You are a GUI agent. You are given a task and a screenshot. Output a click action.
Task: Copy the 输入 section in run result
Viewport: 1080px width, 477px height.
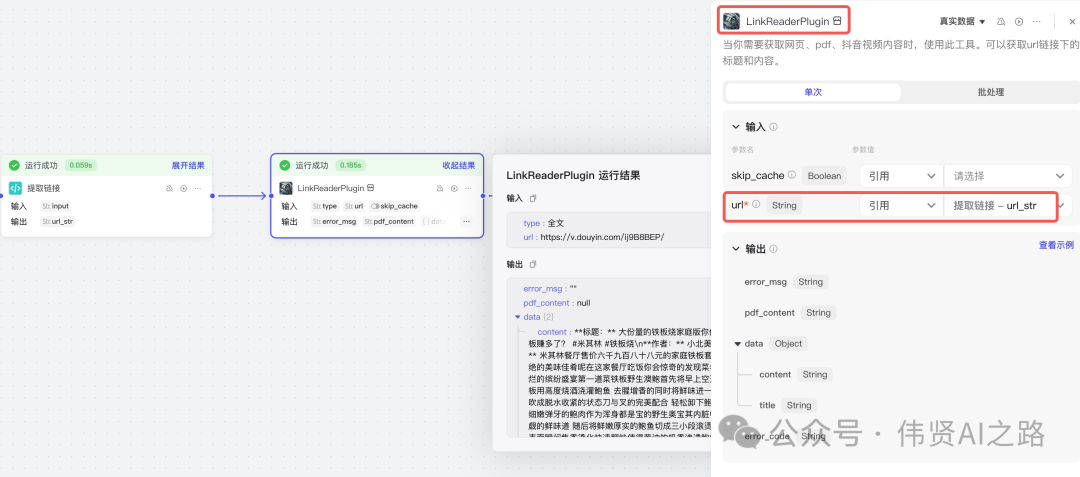pyautogui.click(x=532, y=198)
